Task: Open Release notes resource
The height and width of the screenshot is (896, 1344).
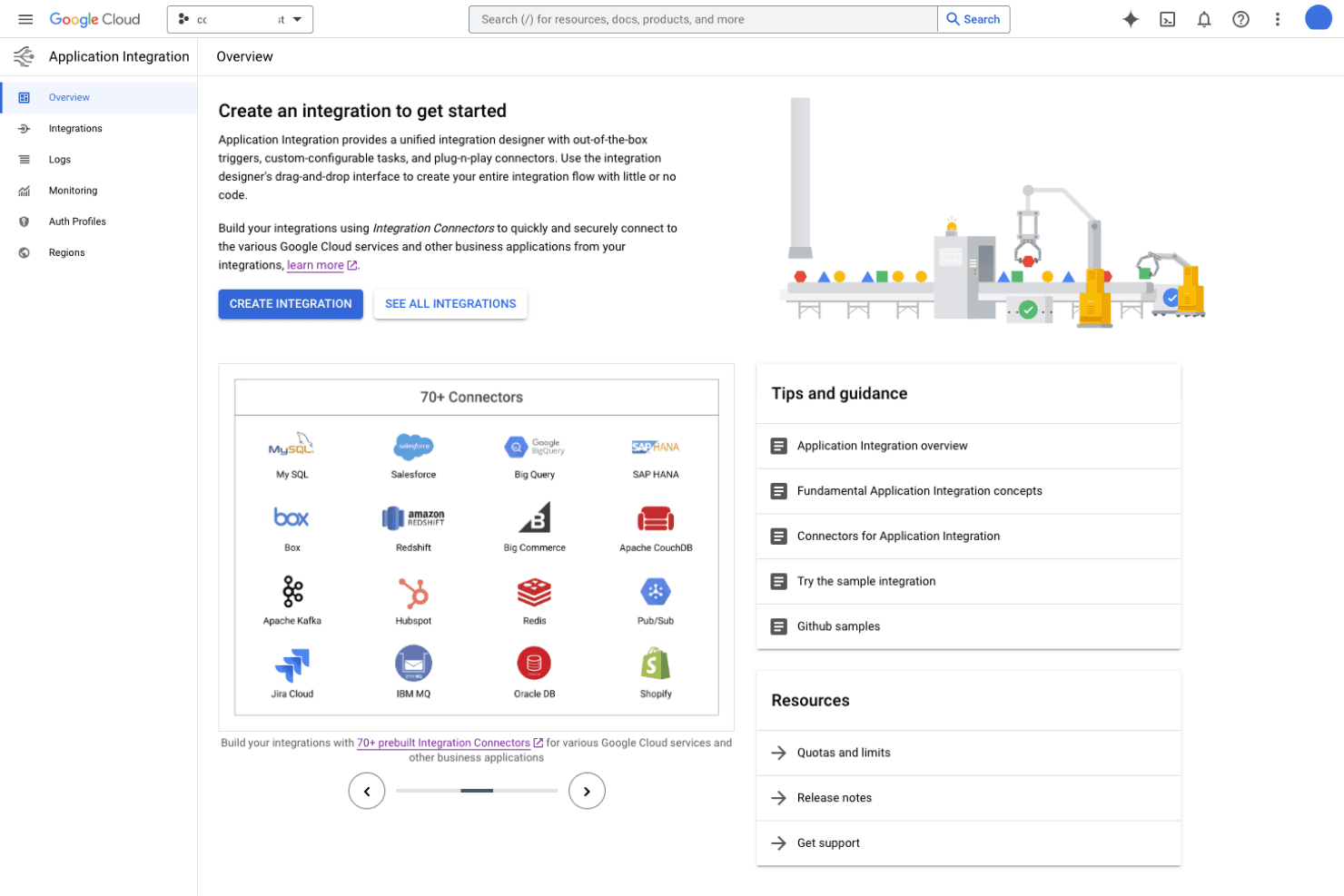Action: point(968,798)
